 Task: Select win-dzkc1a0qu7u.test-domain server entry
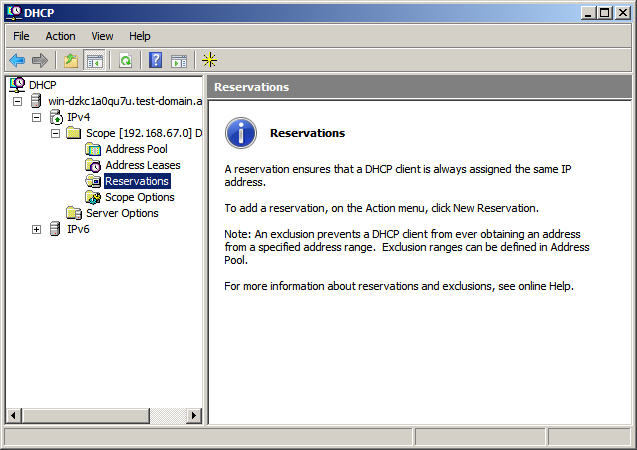125,101
